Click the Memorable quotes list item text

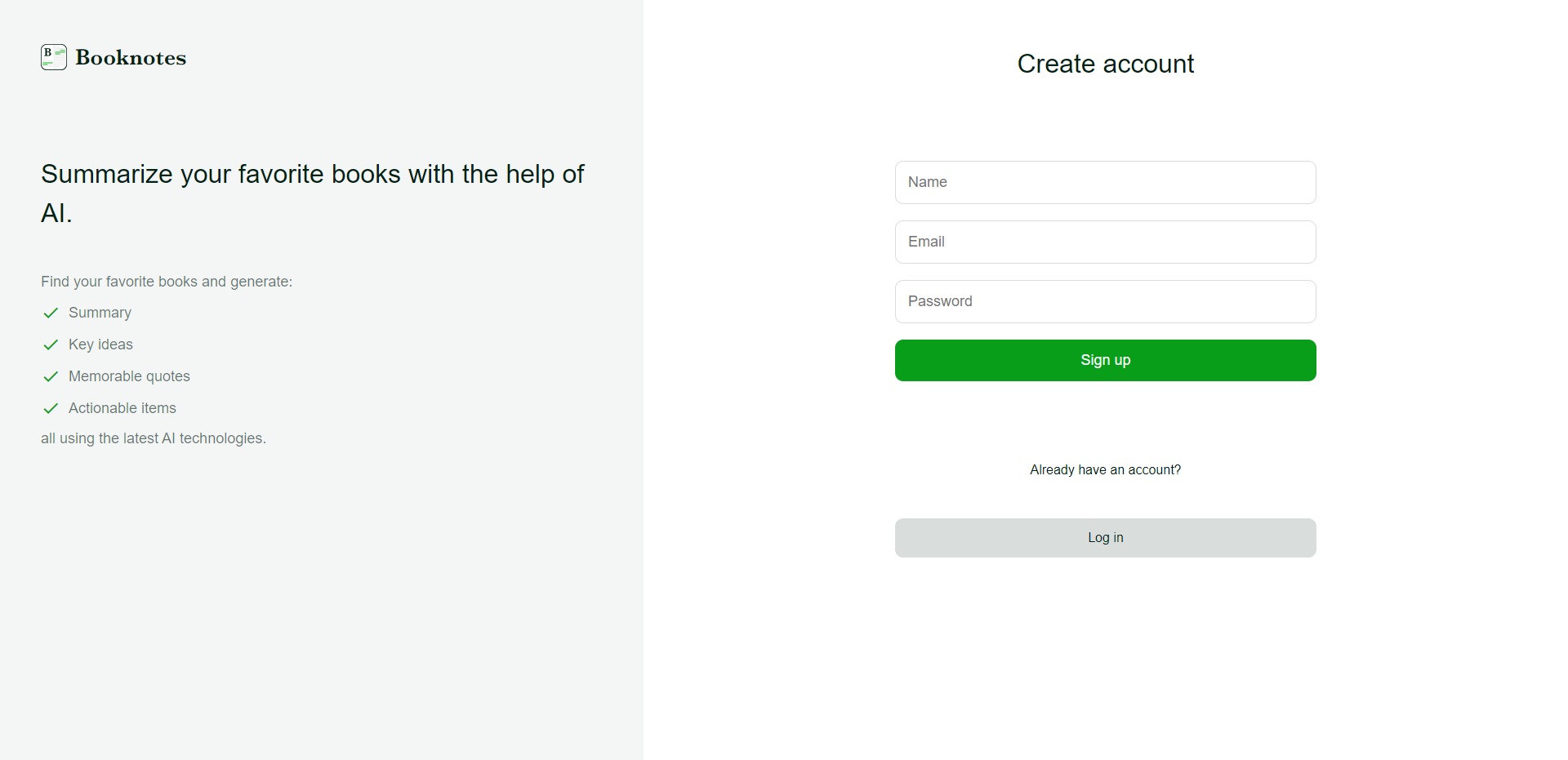tap(129, 376)
